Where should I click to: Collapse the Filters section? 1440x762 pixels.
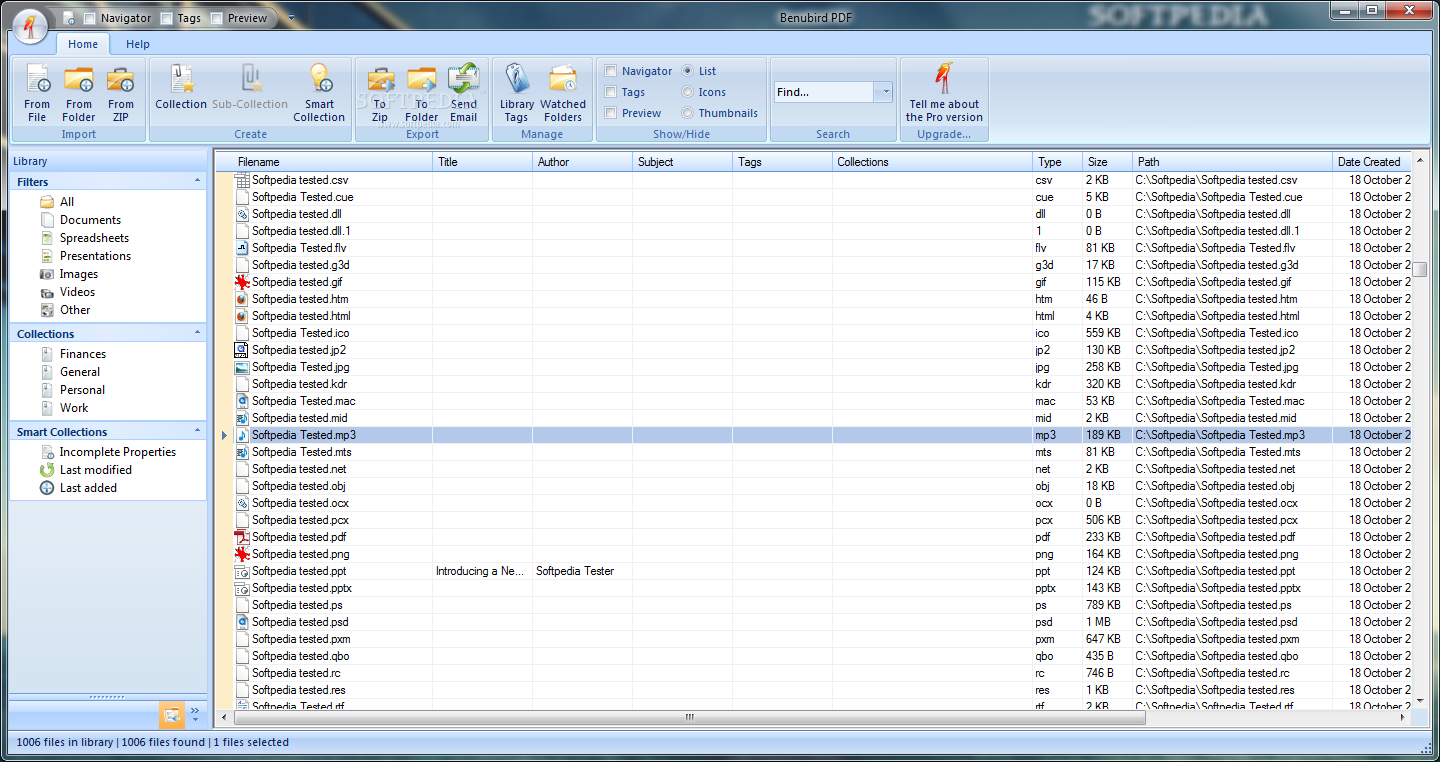197,181
